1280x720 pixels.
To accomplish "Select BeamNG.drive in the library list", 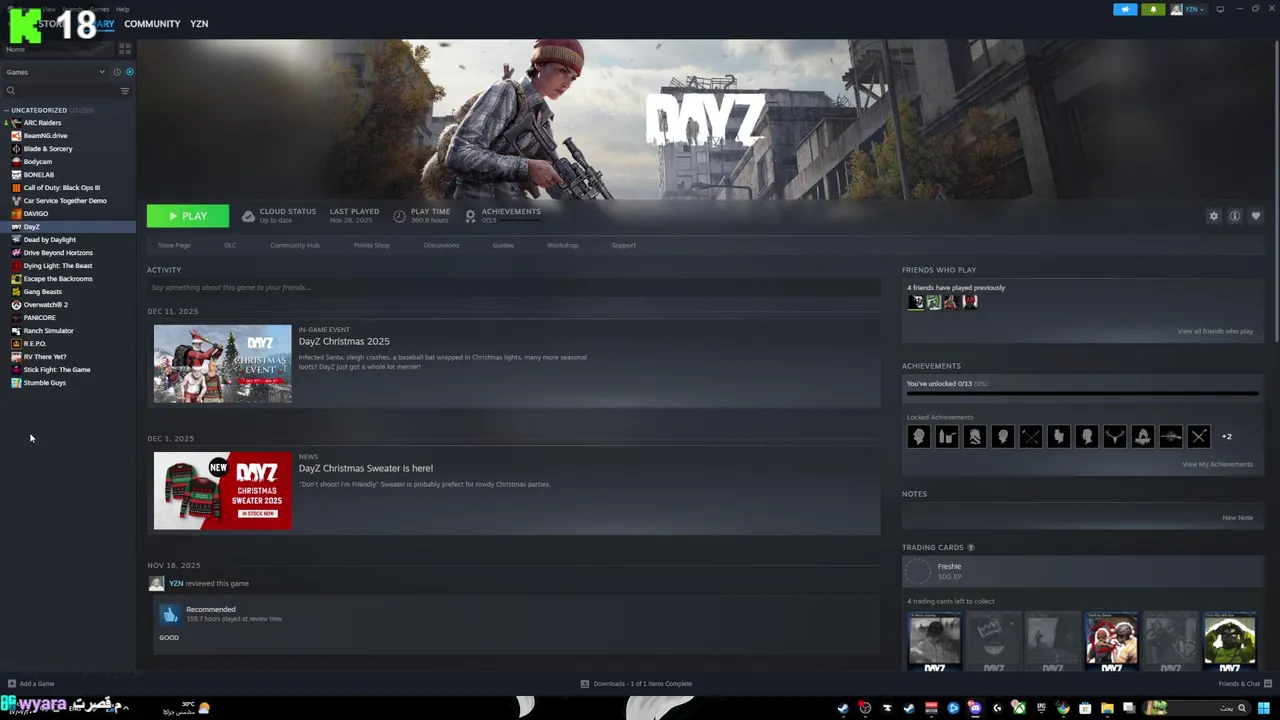I will pyautogui.click(x=45, y=136).
